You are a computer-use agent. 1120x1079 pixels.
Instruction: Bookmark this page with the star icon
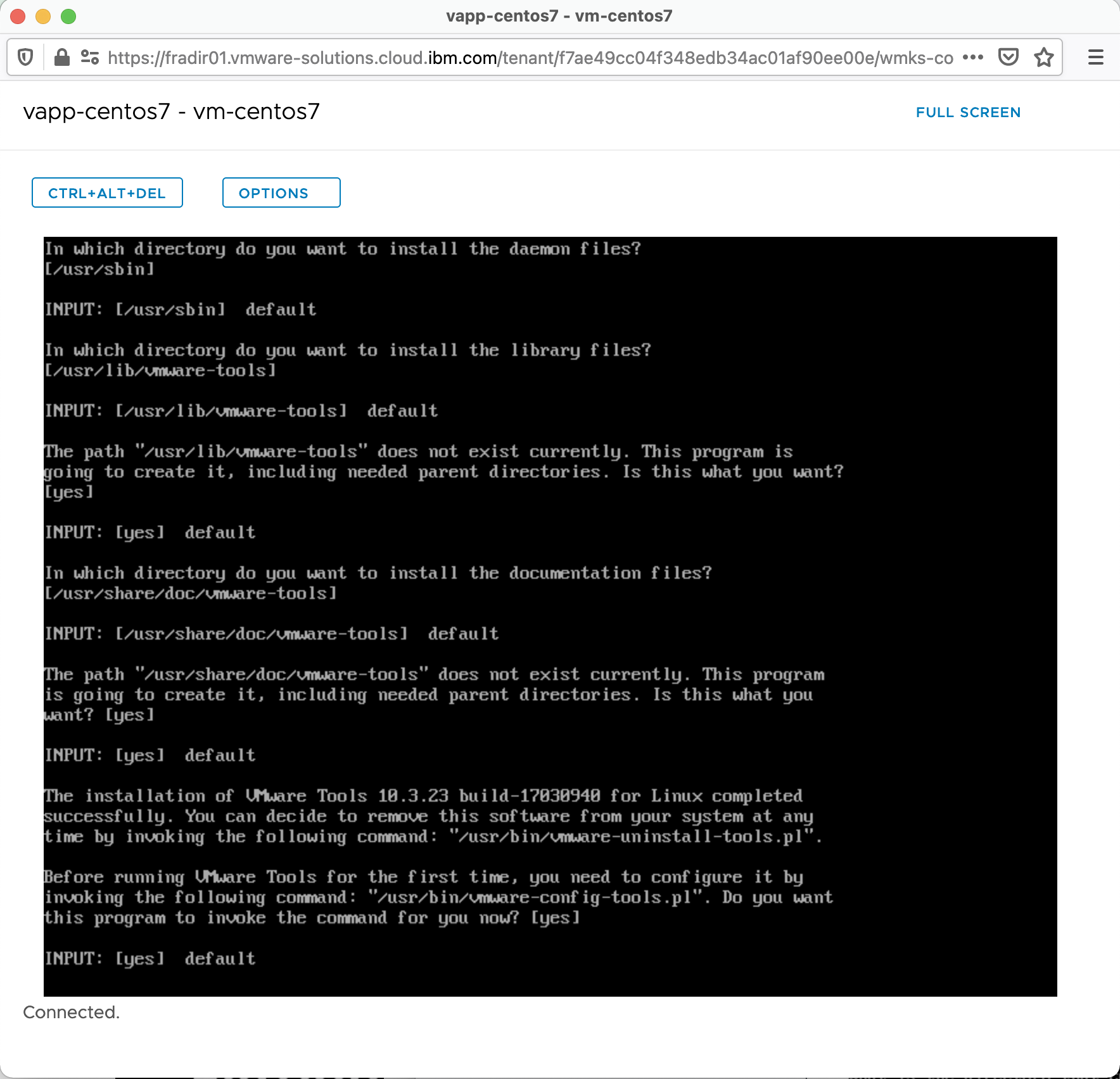pos(1043,58)
